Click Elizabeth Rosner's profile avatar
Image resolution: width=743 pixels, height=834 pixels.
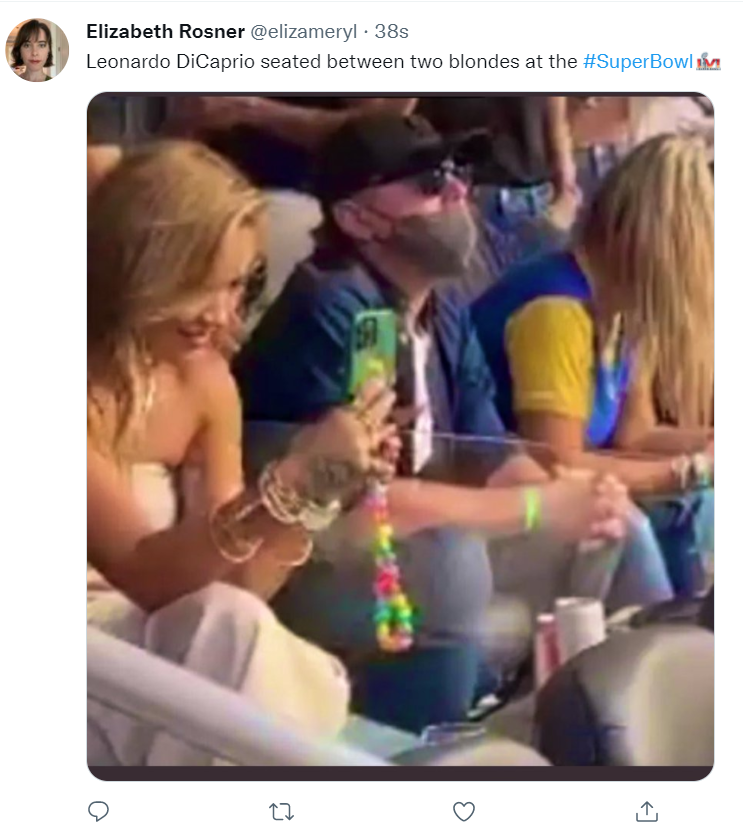click(x=37, y=49)
